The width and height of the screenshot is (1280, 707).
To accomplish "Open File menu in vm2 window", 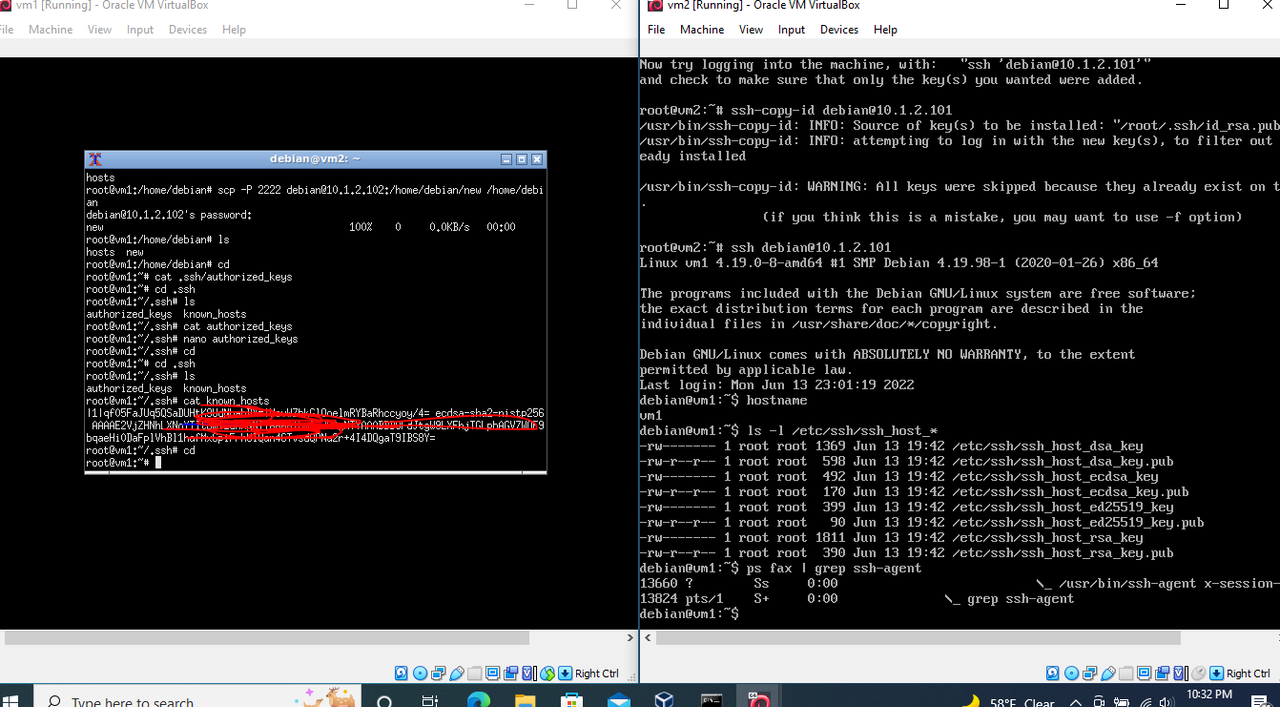I will pos(656,29).
